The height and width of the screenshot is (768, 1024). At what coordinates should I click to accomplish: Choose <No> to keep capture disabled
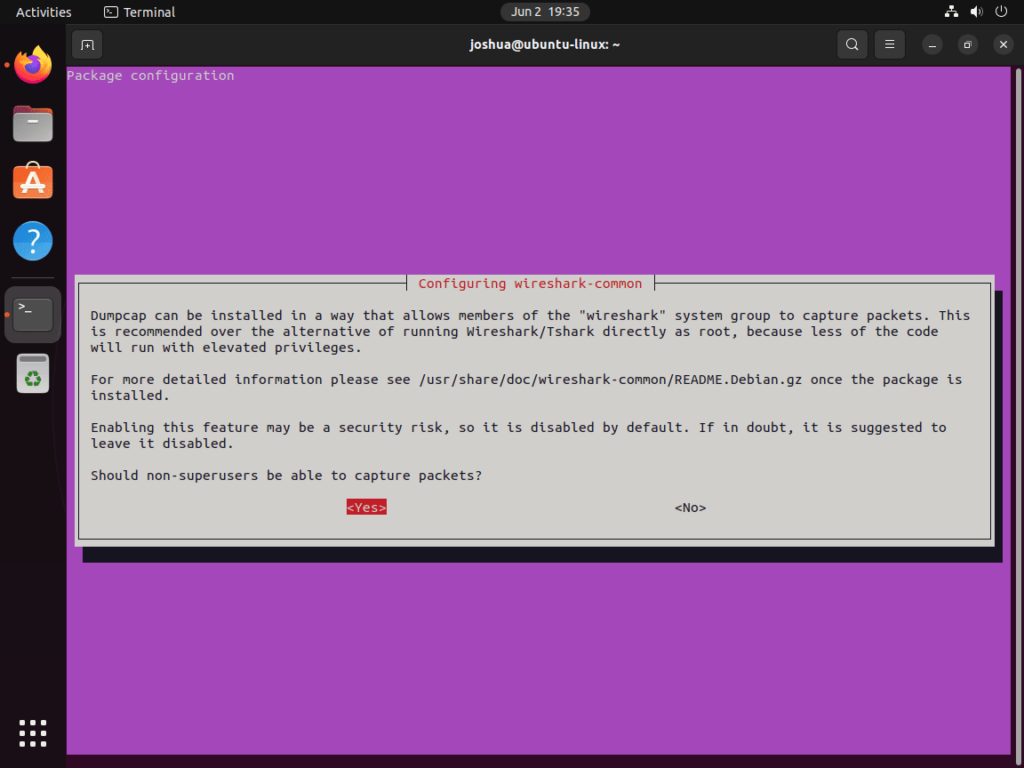[690, 507]
